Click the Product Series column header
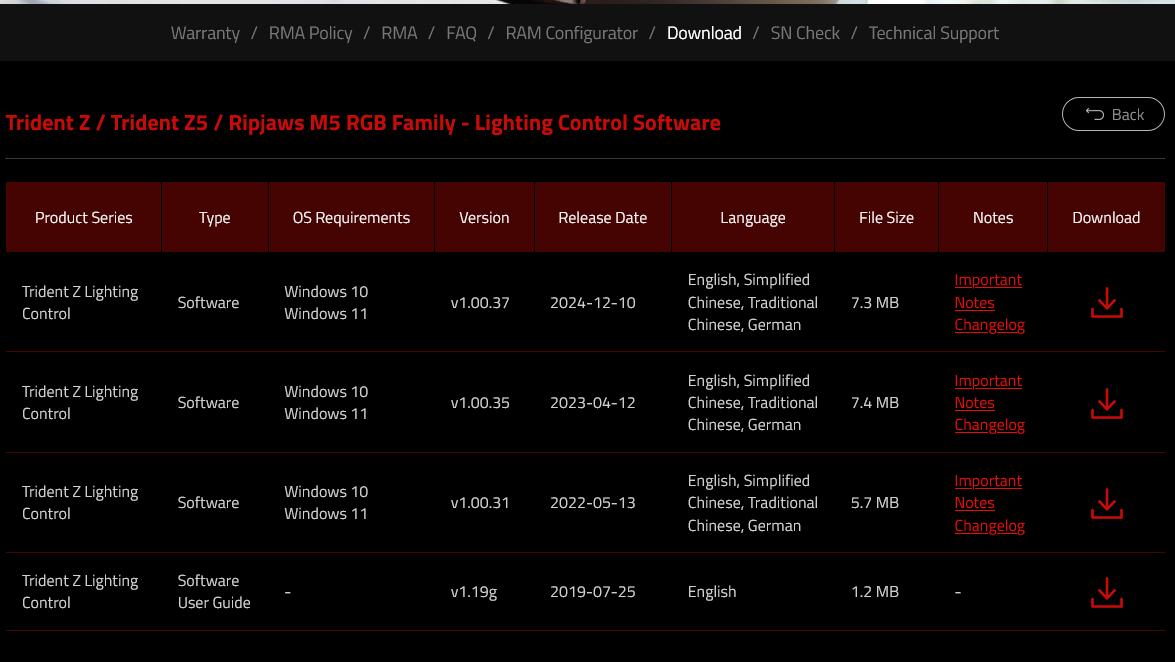The width and height of the screenshot is (1175, 662). click(83, 217)
